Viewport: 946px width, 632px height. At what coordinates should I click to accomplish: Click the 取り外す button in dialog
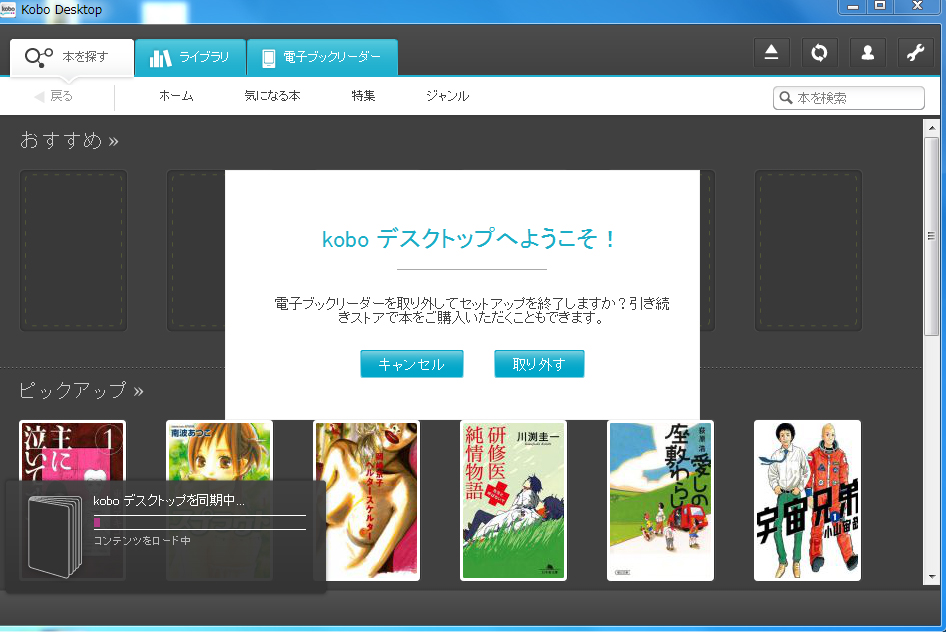pos(539,364)
